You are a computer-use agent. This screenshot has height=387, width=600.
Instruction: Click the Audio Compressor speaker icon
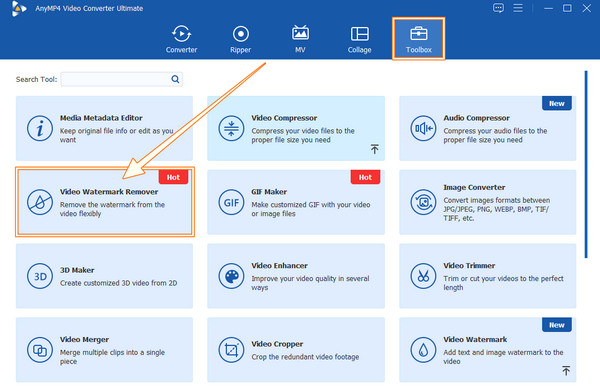click(x=423, y=128)
